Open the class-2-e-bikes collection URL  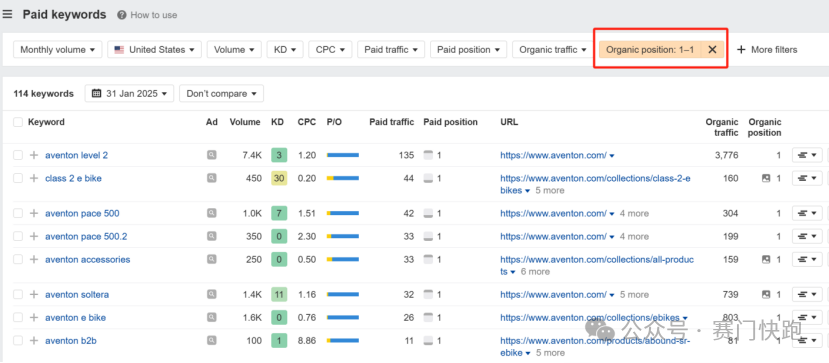(595, 184)
